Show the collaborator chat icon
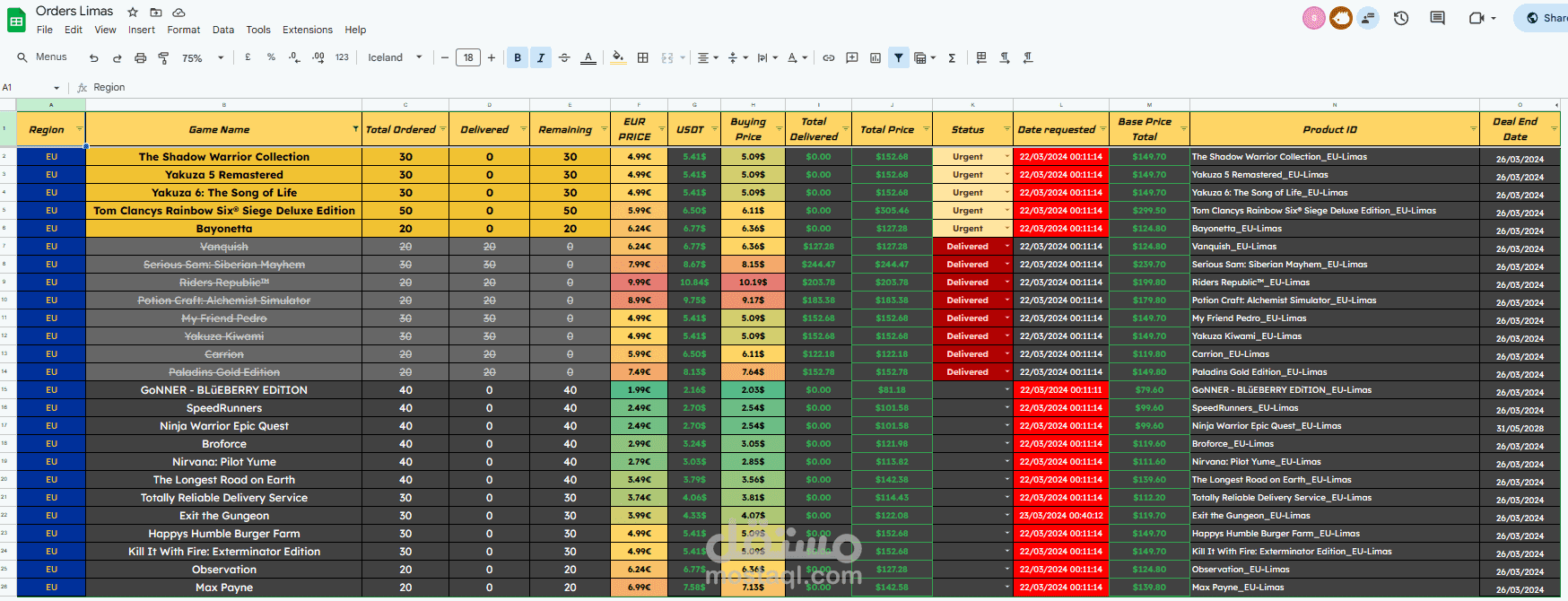 1368,18
